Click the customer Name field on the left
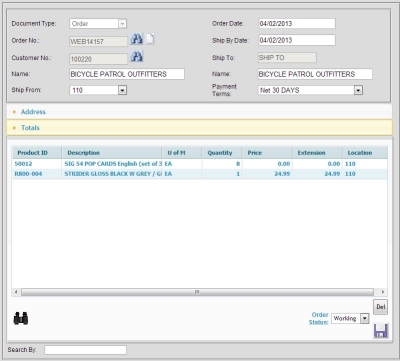 pyautogui.click(x=127, y=74)
